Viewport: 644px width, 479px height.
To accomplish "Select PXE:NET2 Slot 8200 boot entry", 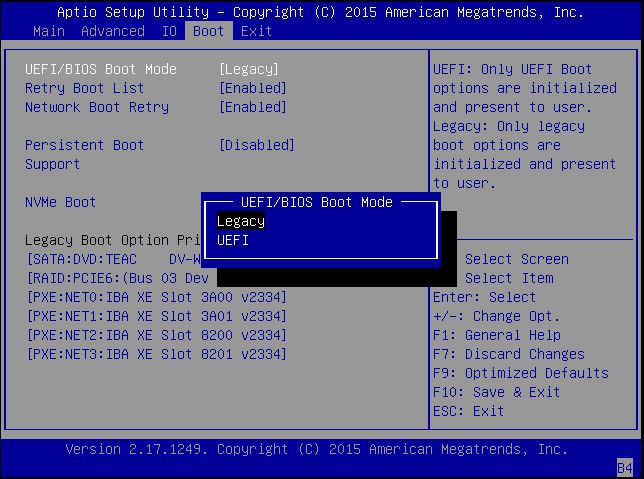I will [156, 335].
